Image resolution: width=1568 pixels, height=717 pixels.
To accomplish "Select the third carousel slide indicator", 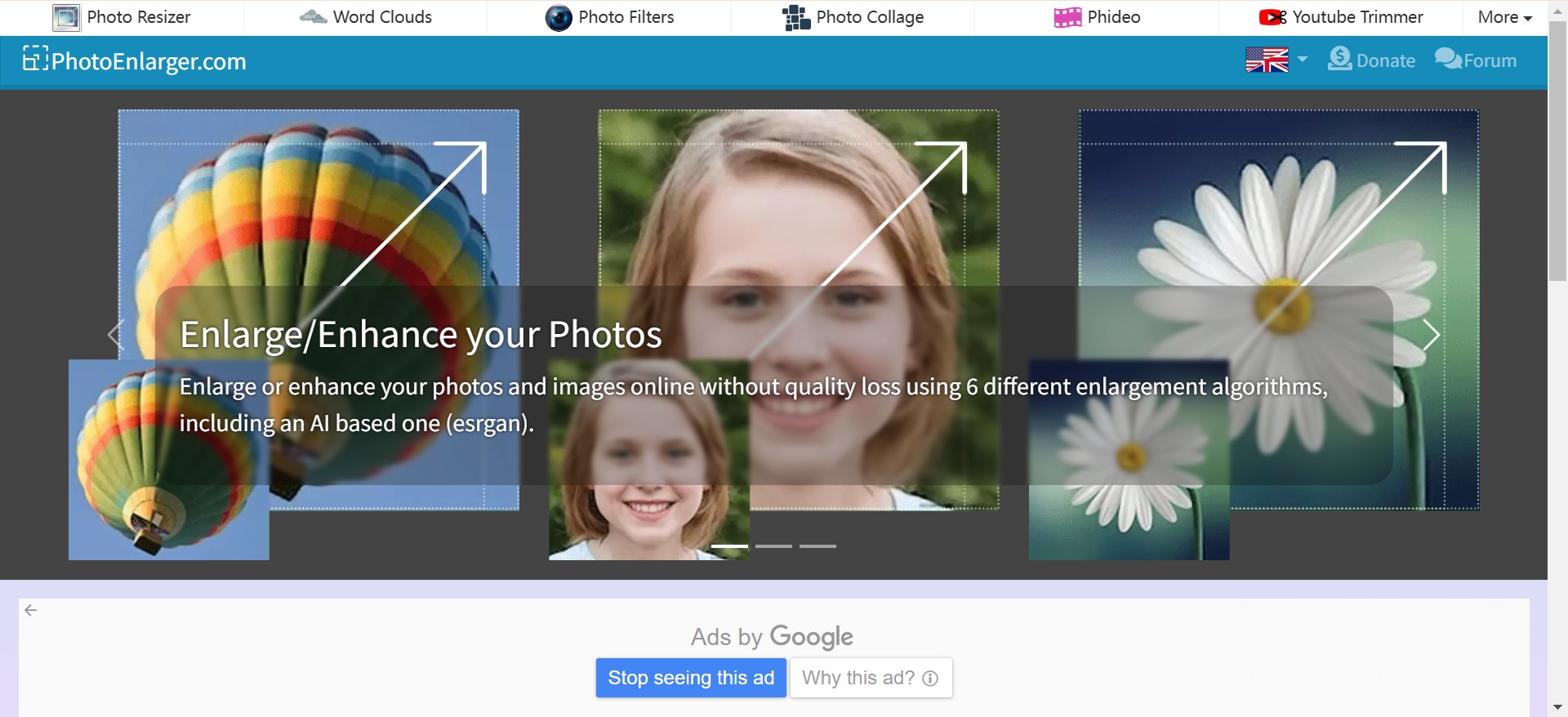I will coord(817,546).
